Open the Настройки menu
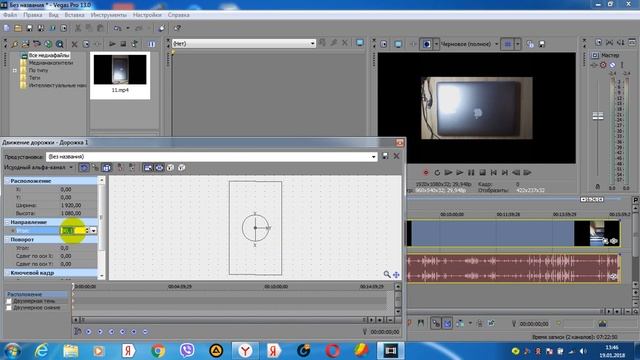The image size is (640, 360). pos(147,15)
